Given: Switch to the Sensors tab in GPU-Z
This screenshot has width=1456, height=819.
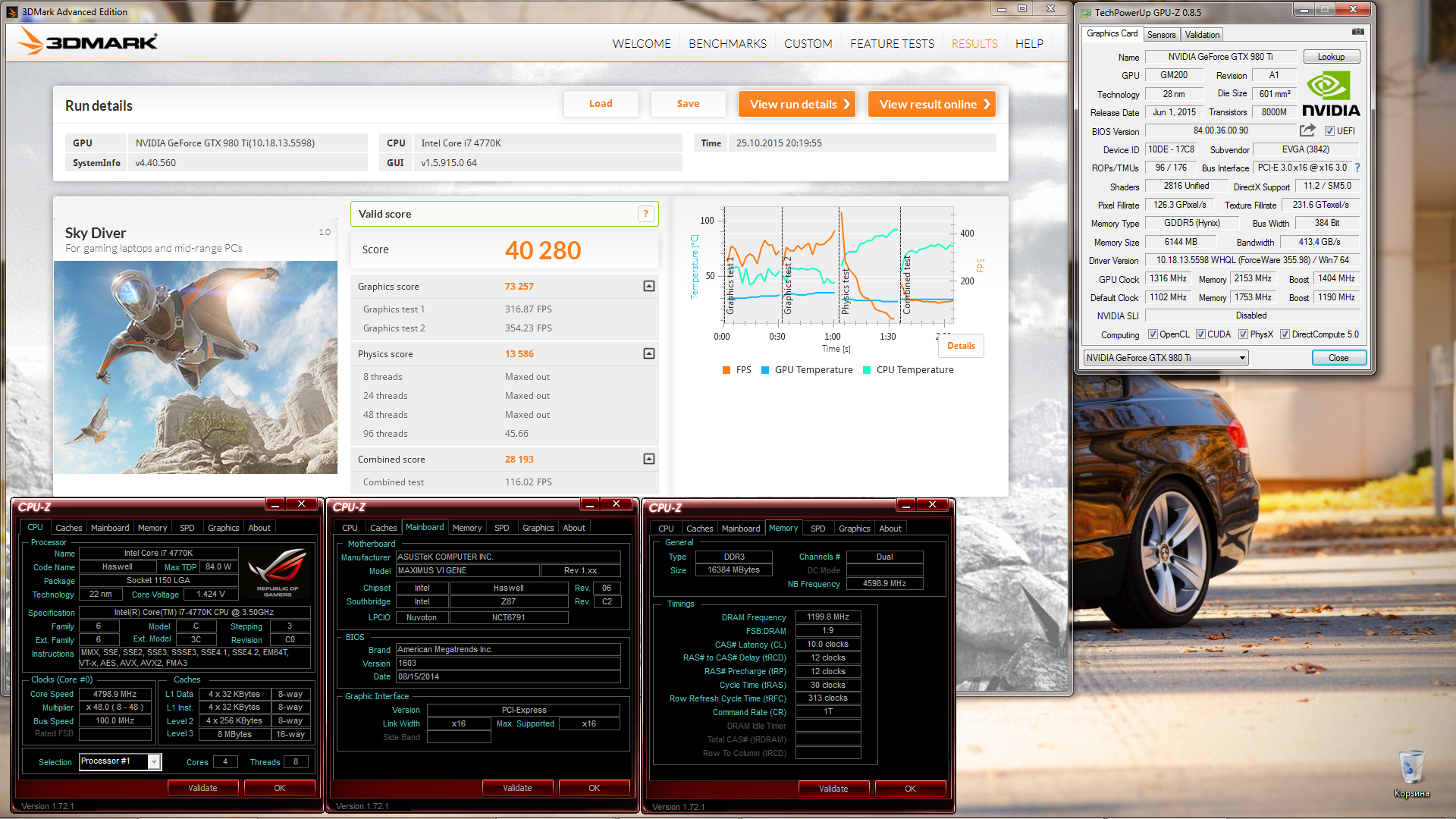Looking at the screenshot, I should (x=1161, y=35).
